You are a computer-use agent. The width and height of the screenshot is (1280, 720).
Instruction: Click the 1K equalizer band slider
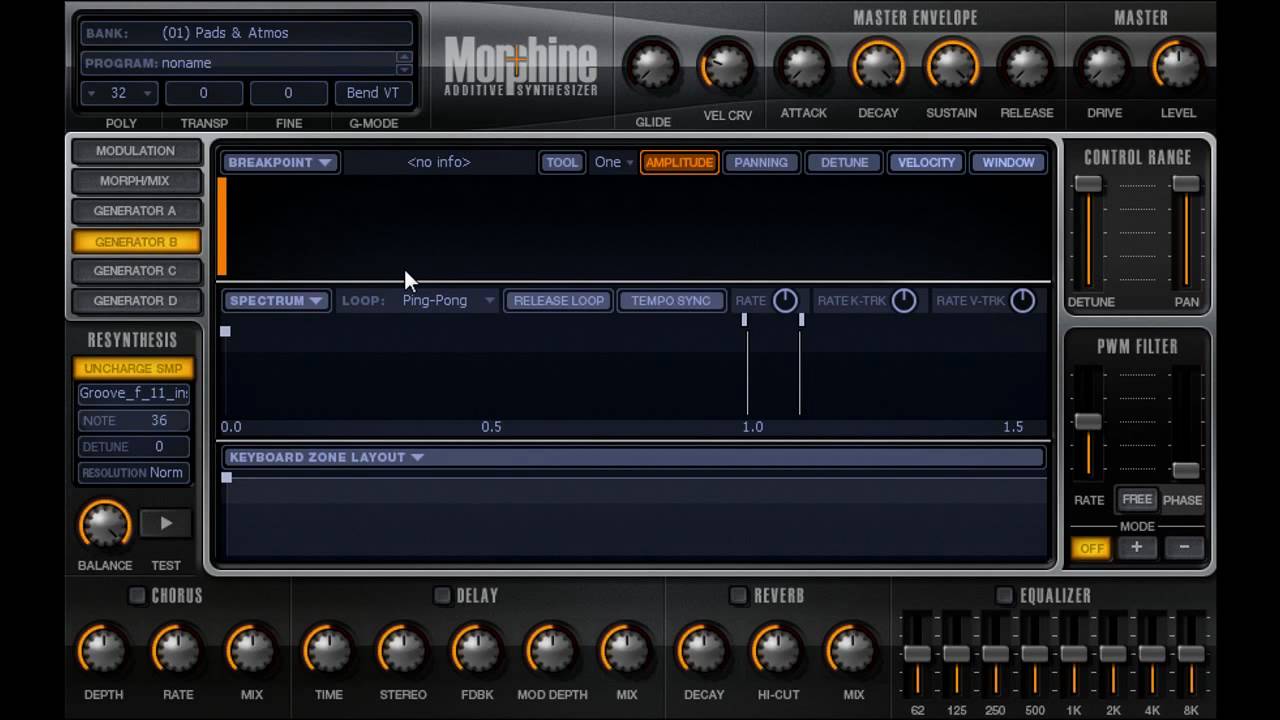pos(1073,653)
